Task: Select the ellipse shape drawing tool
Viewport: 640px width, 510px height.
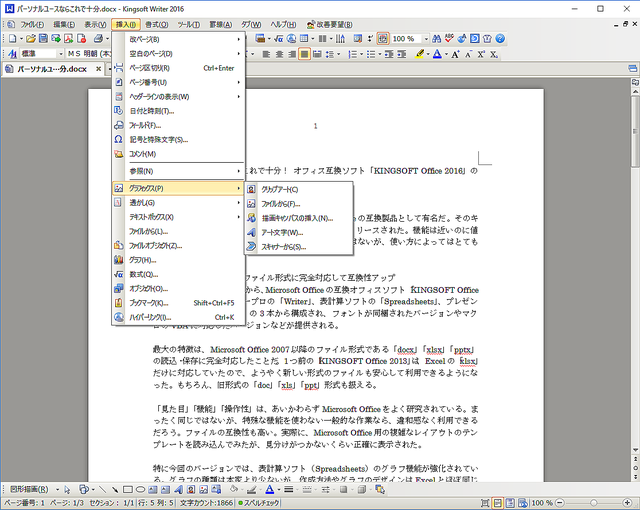Action: [x=140, y=489]
